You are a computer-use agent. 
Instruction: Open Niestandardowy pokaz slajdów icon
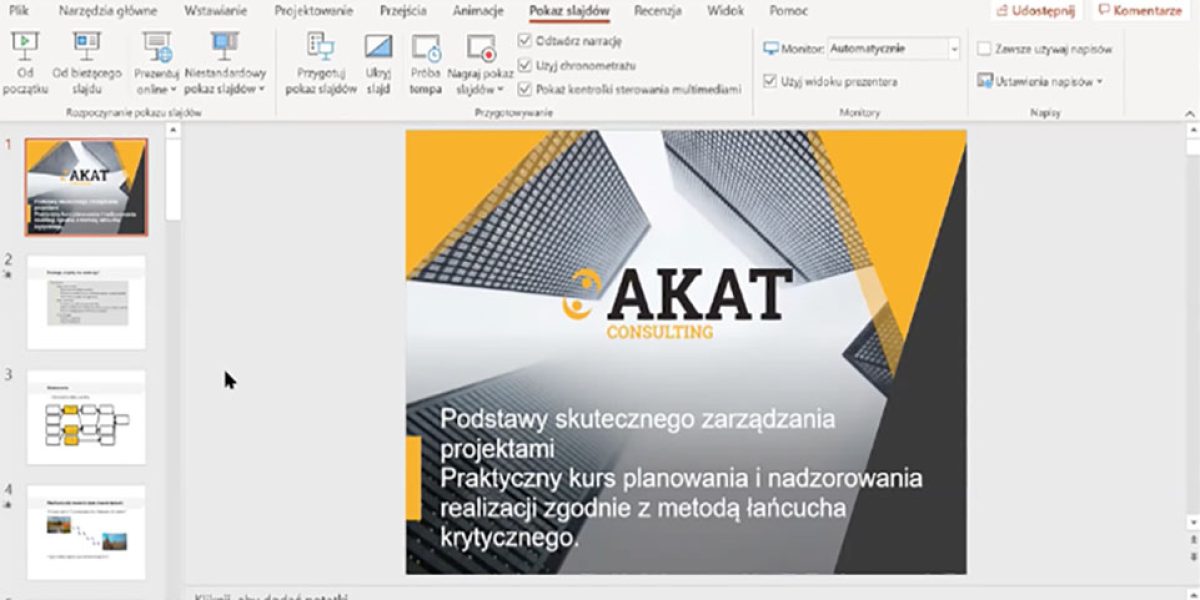click(x=225, y=45)
